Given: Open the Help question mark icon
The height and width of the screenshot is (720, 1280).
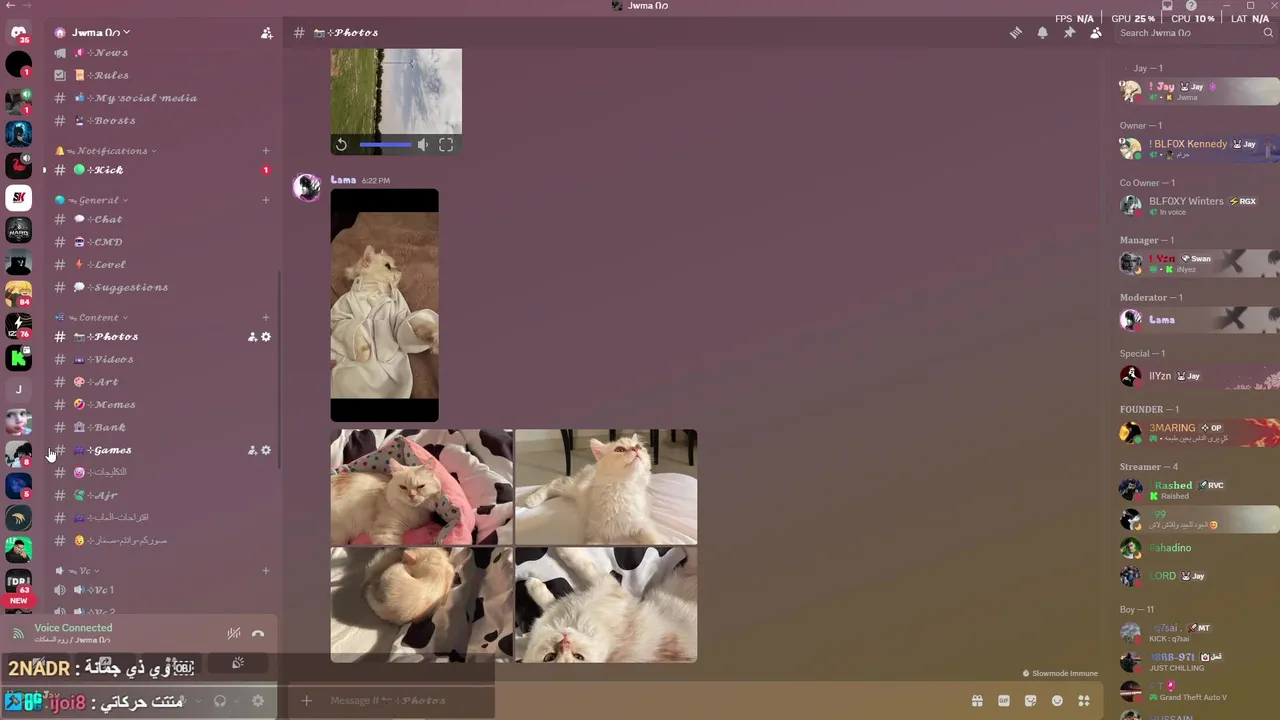Looking at the screenshot, I should [1191, 6].
